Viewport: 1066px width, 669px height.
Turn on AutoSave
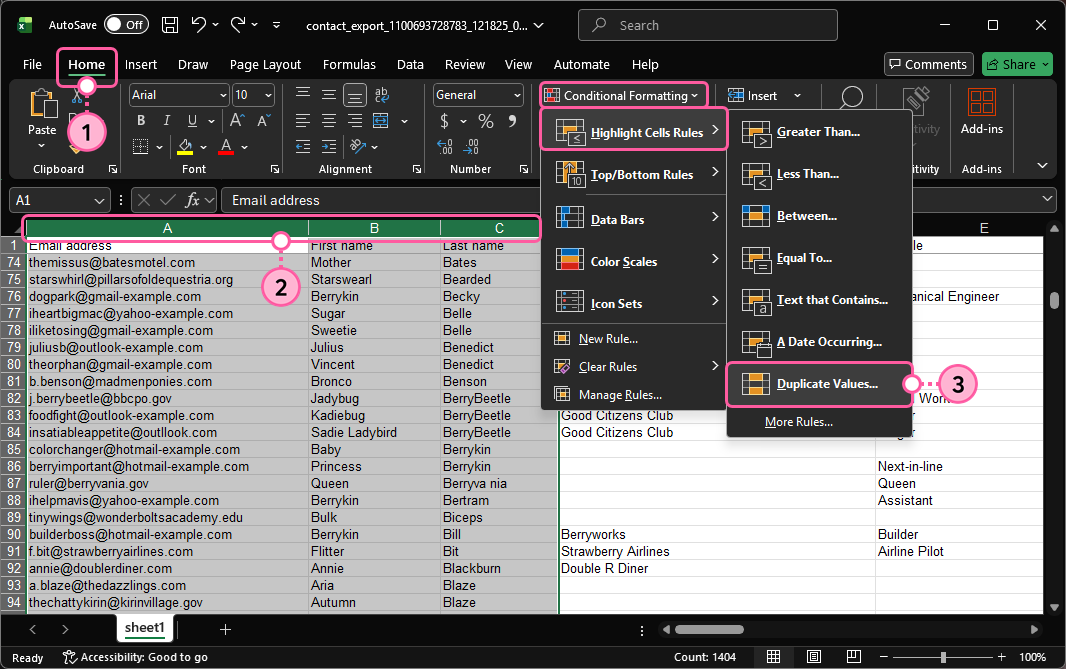click(126, 24)
